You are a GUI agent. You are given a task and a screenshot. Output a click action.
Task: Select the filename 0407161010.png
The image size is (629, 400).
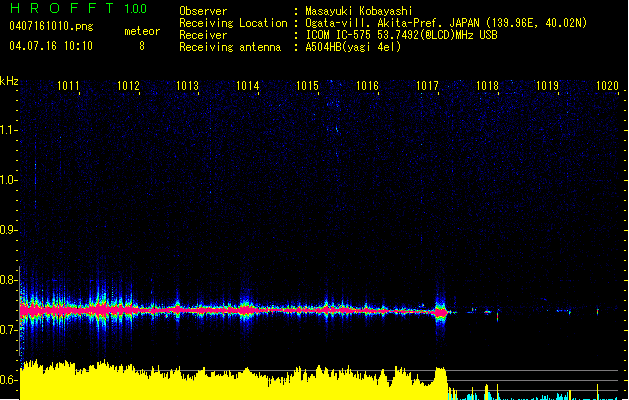51,26
